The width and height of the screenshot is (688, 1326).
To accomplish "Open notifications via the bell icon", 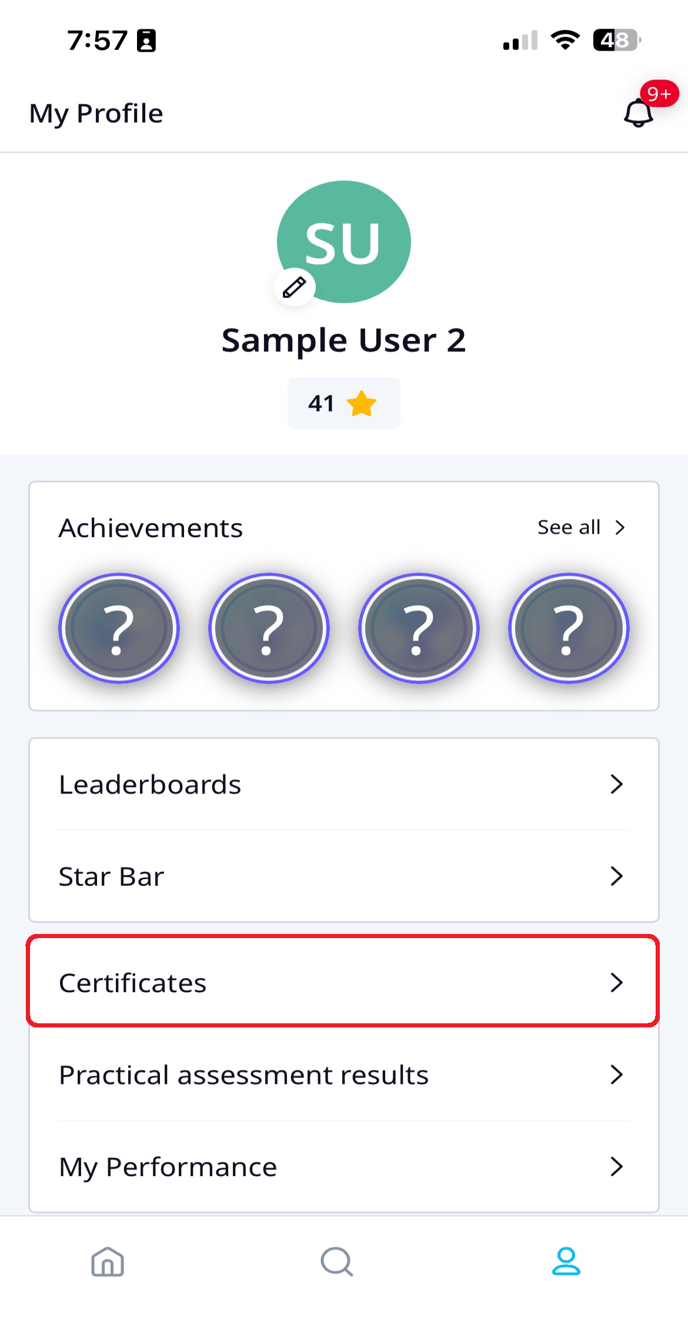I will click(x=638, y=113).
